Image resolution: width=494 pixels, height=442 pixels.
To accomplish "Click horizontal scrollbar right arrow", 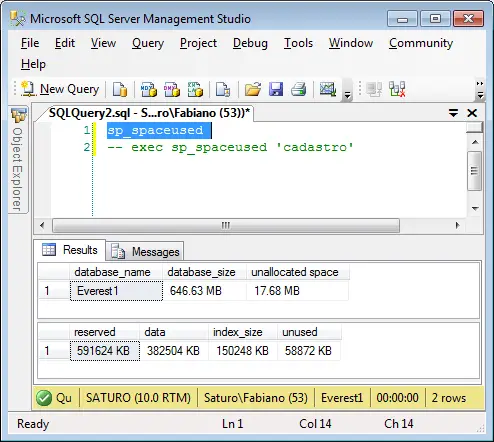I will (x=458, y=225).
